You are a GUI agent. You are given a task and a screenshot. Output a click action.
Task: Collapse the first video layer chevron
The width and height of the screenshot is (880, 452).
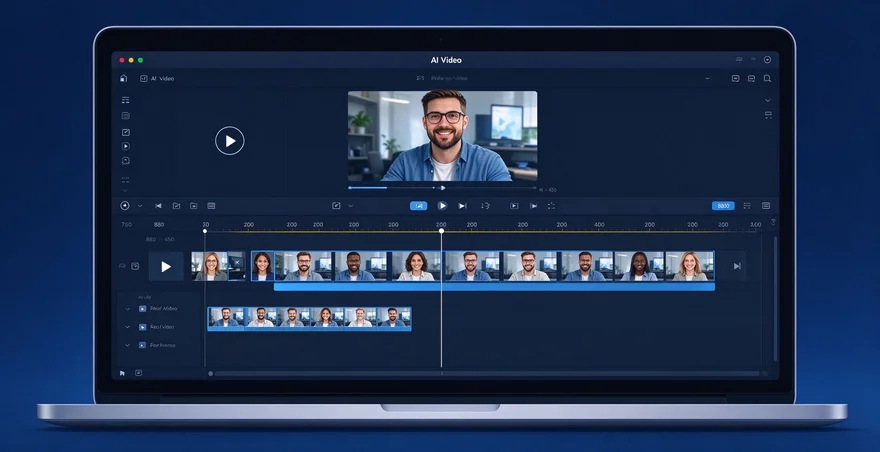(x=128, y=309)
